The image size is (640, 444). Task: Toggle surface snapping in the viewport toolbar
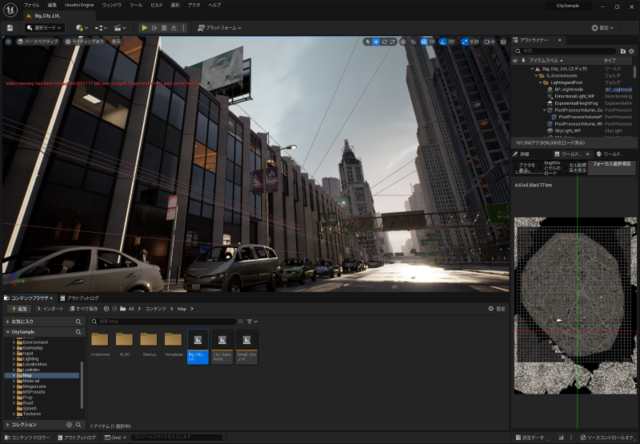tap(413, 42)
